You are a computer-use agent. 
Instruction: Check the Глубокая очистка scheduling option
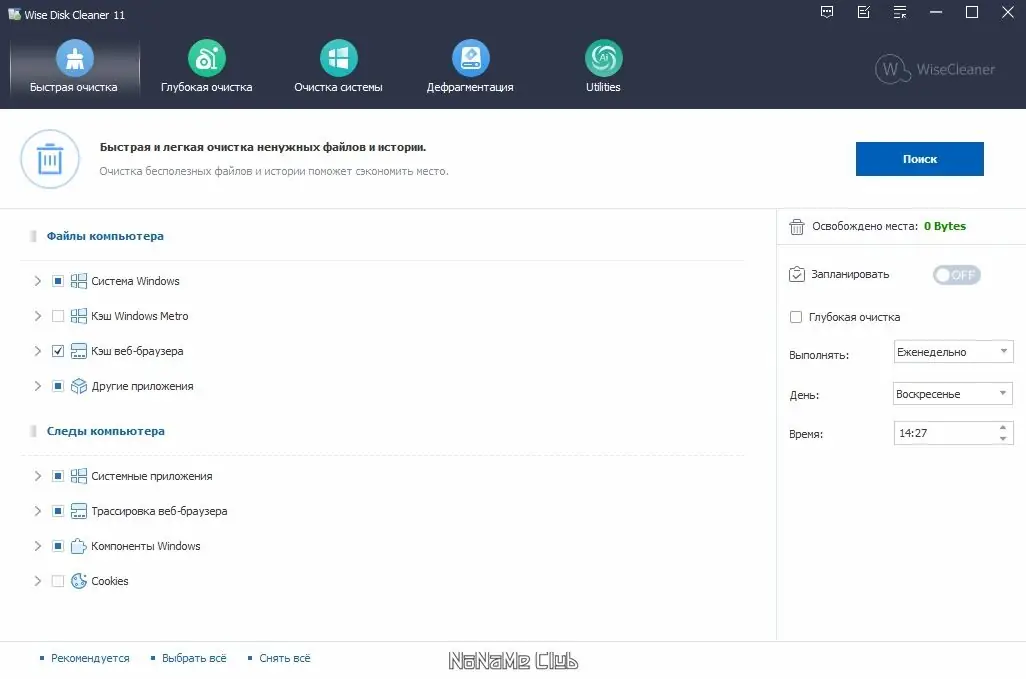tap(796, 316)
